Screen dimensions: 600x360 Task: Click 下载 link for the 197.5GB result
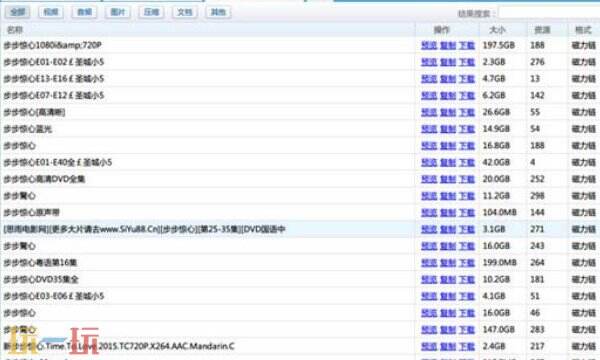[467, 46]
